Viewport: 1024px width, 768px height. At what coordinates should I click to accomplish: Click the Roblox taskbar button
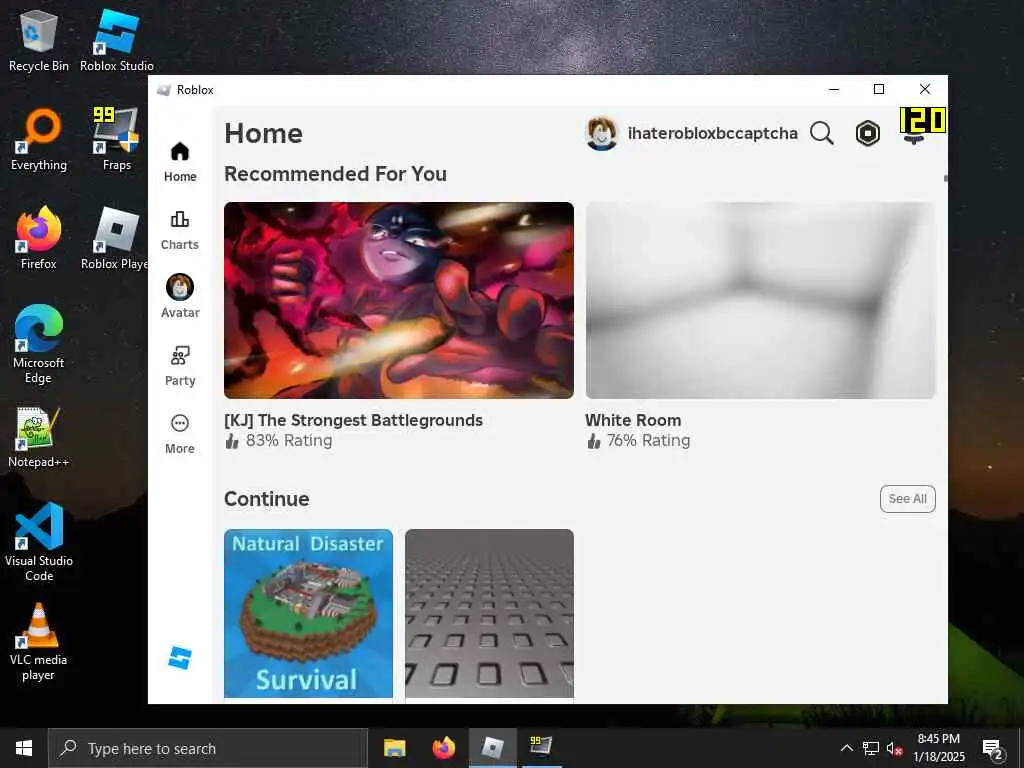coord(492,748)
